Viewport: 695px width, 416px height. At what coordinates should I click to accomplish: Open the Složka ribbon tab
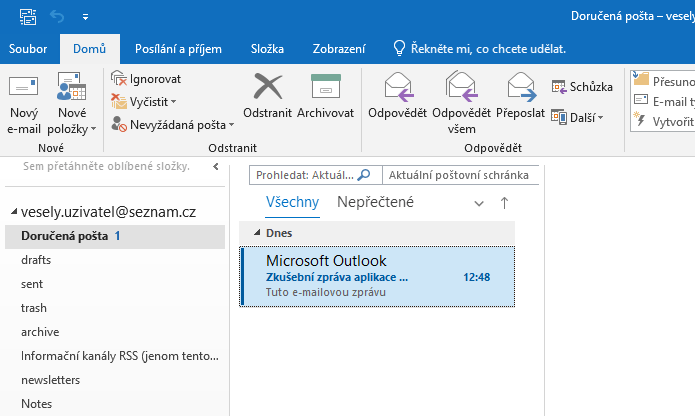[x=267, y=49]
